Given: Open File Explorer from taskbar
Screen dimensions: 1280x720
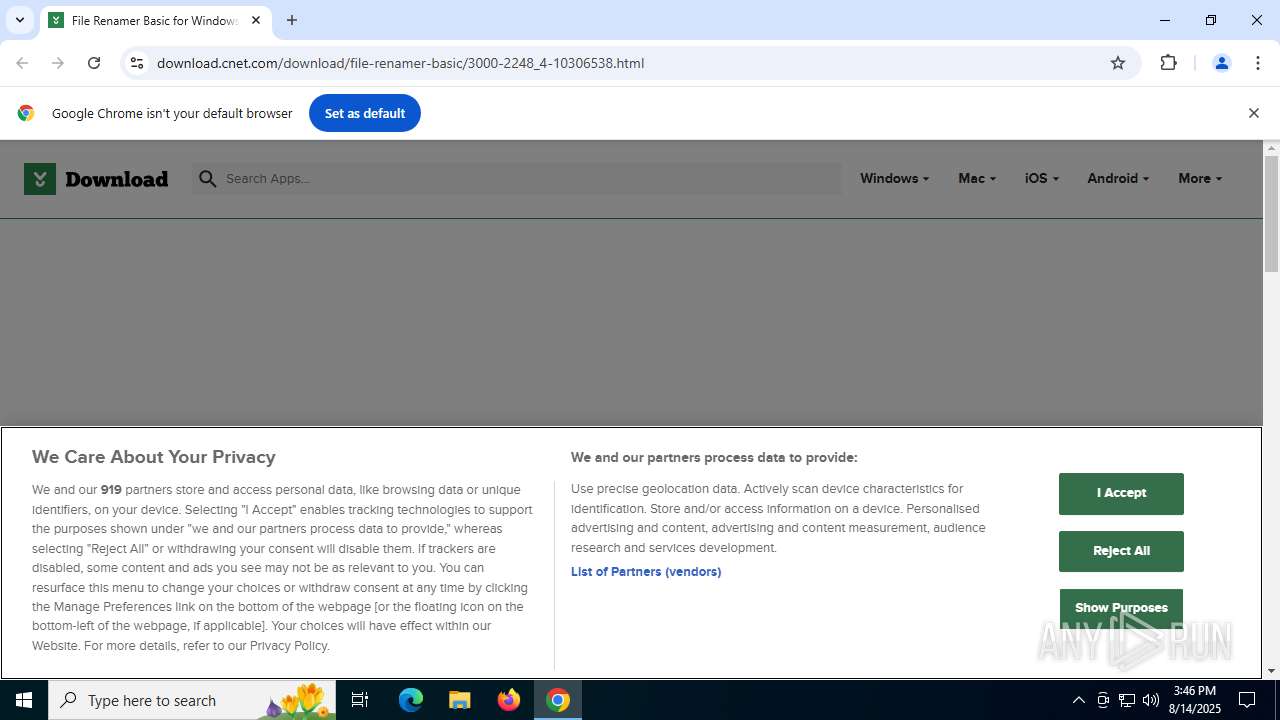Looking at the screenshot, I should (460, 700).
